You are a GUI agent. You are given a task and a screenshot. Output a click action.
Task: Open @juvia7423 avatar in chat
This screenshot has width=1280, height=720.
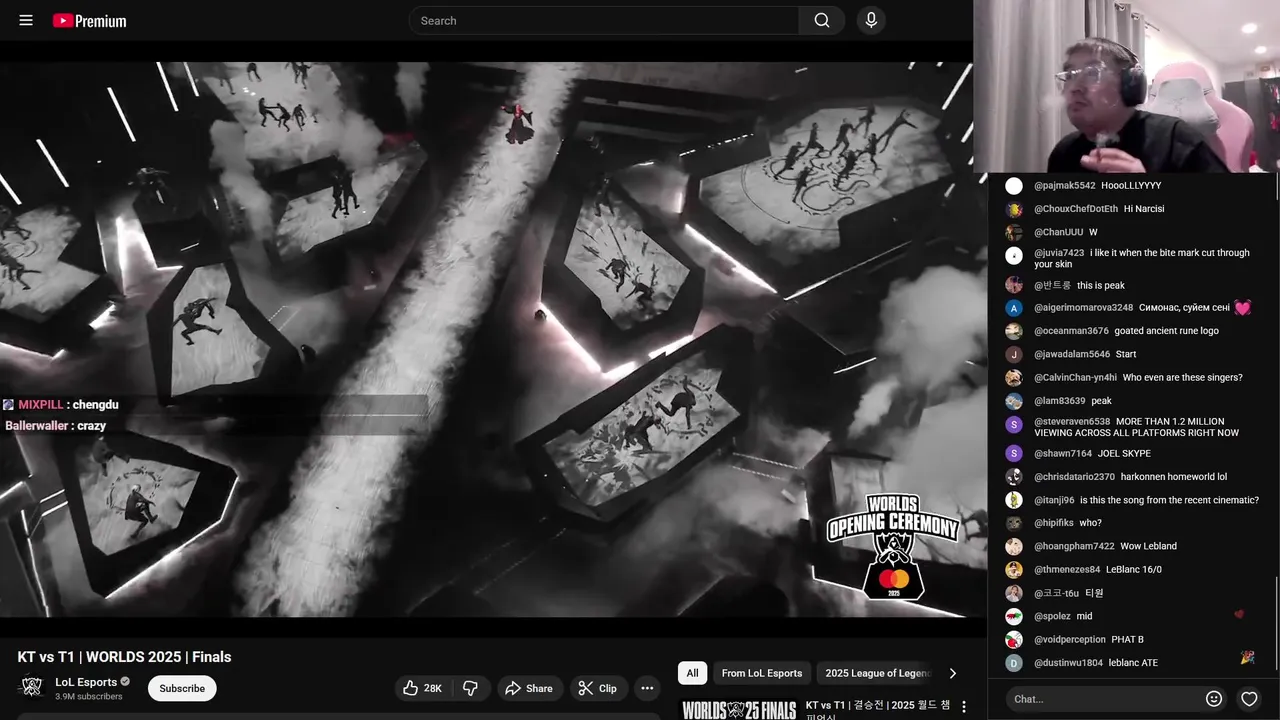tap(1014, 255)
